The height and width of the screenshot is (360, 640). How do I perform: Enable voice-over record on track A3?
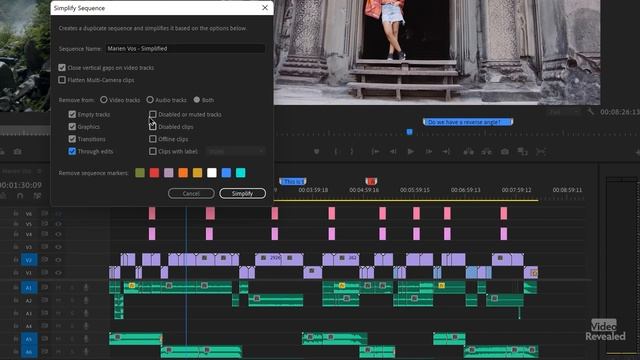click(x=86, y=313)
